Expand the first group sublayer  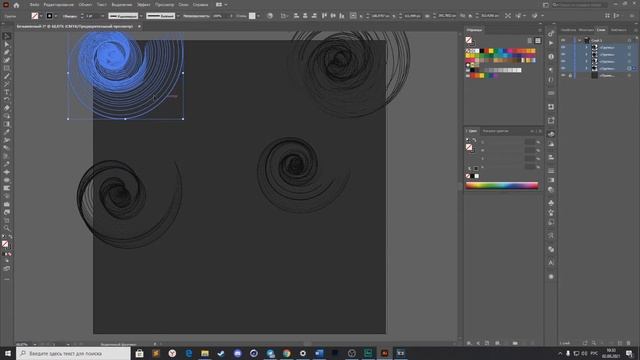(x=587, y=47)
